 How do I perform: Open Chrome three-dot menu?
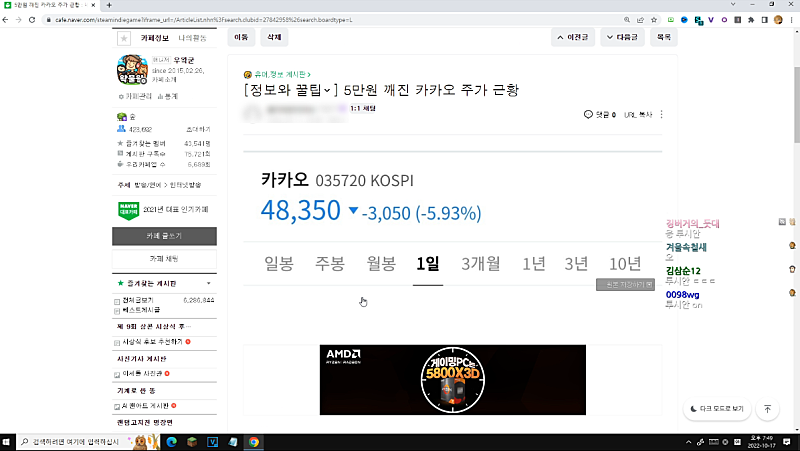point(792,20)
